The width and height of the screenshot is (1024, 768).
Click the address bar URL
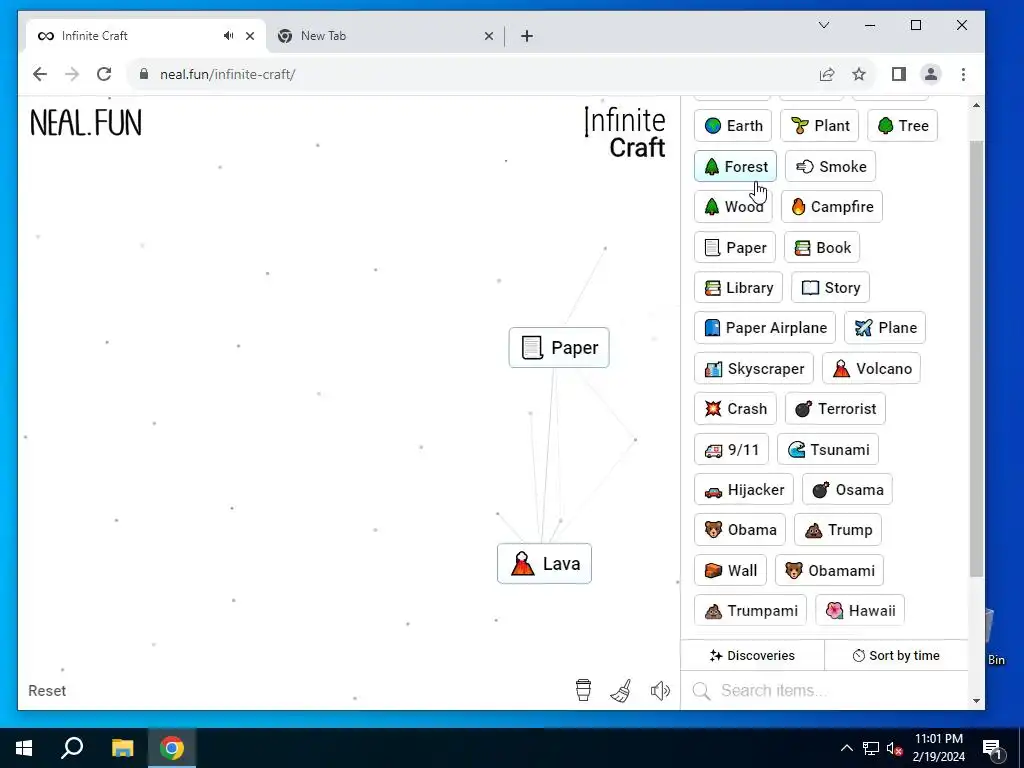point(228,74)
